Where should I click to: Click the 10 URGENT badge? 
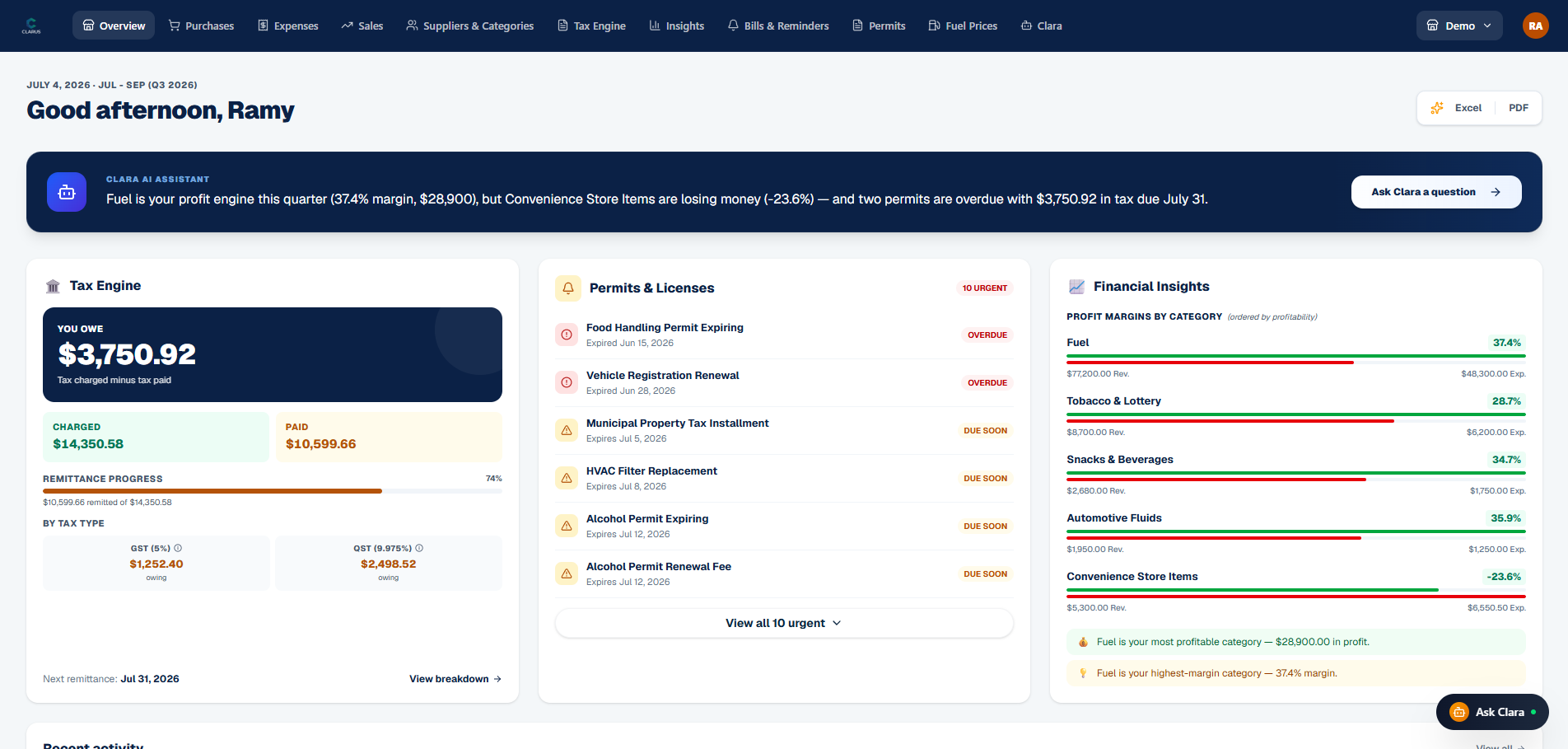click(x=985, y=288)
